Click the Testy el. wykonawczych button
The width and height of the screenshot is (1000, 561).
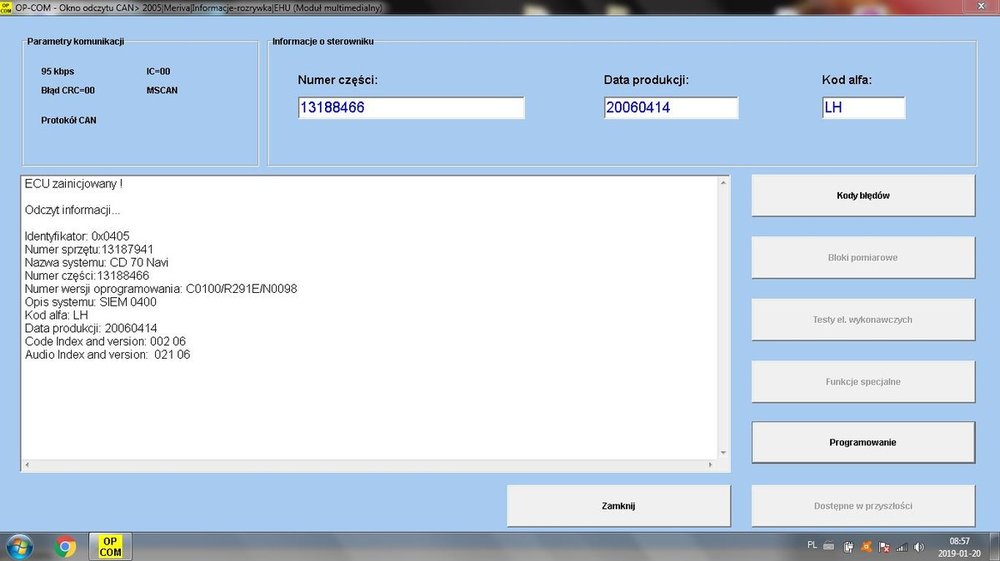click(x=863, y=319)
